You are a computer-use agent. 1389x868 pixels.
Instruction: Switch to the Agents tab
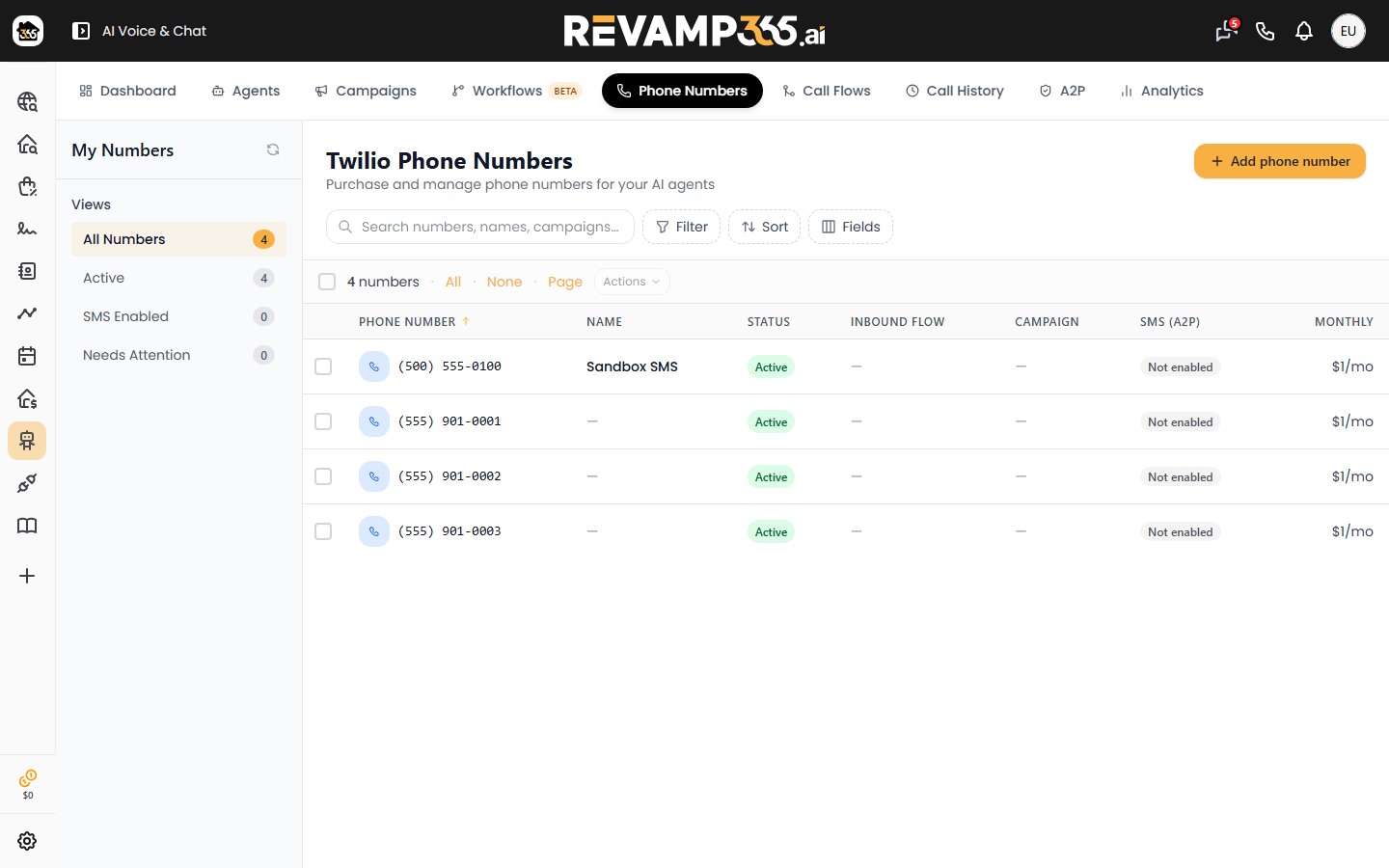coord(246,91)
